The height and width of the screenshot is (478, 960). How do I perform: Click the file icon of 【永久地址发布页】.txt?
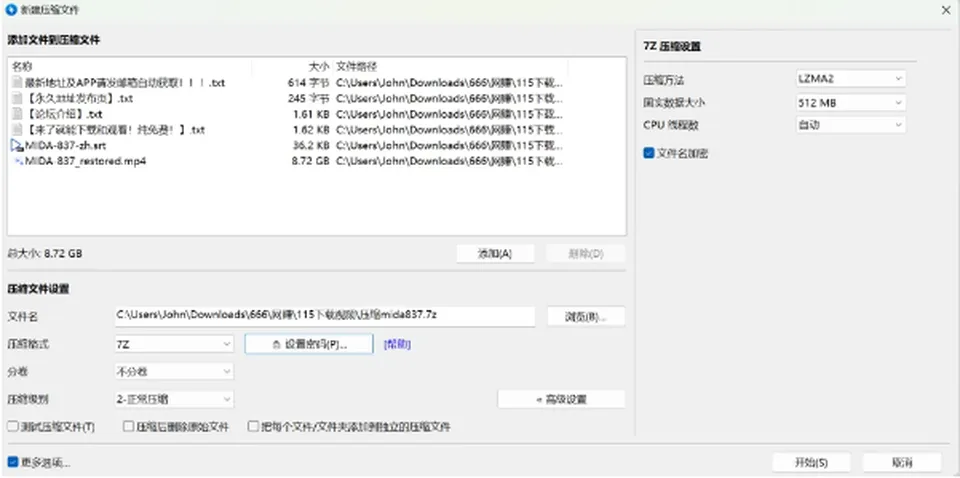17,99
